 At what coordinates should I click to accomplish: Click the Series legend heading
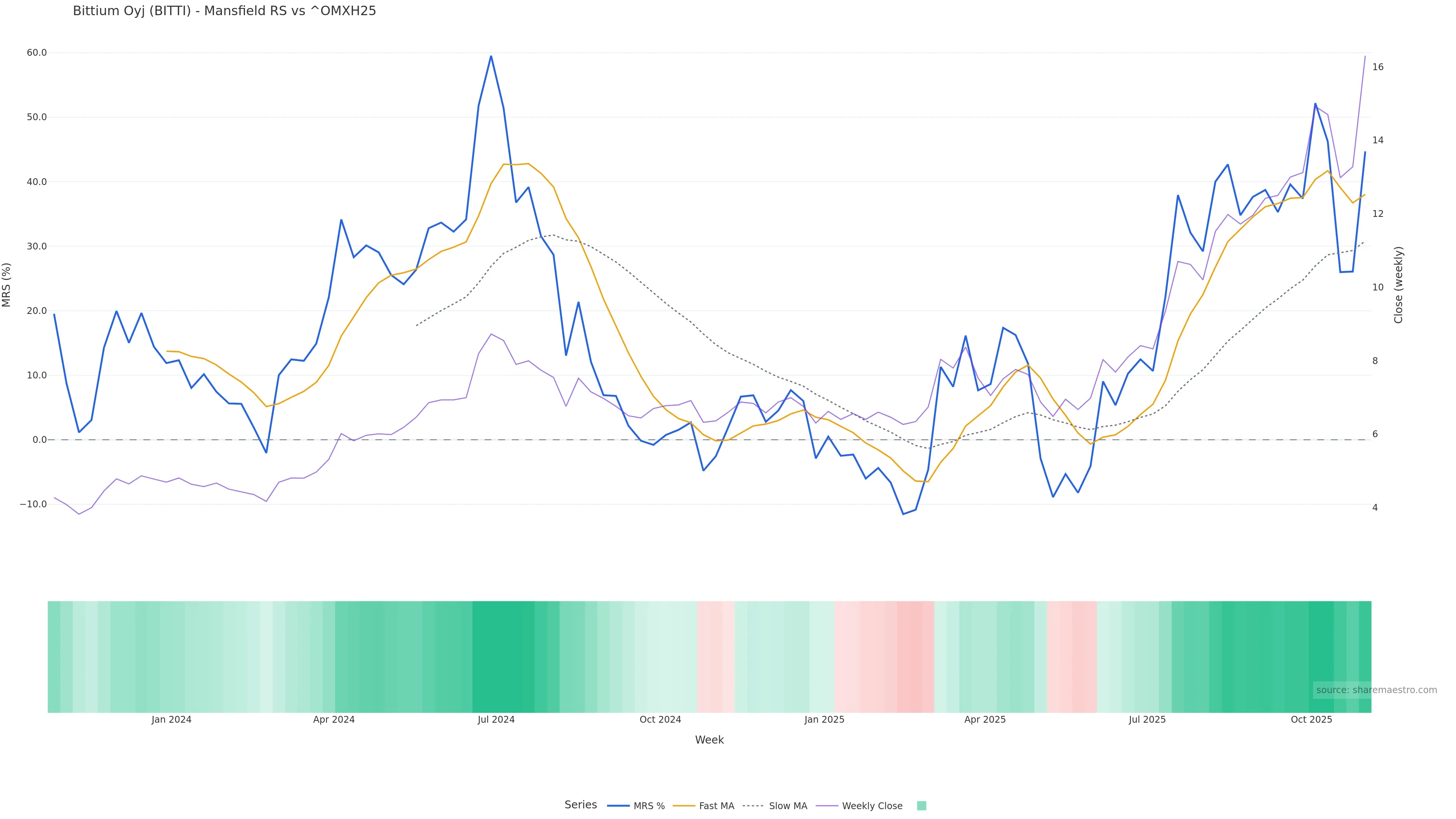click(x=581, y=805)
